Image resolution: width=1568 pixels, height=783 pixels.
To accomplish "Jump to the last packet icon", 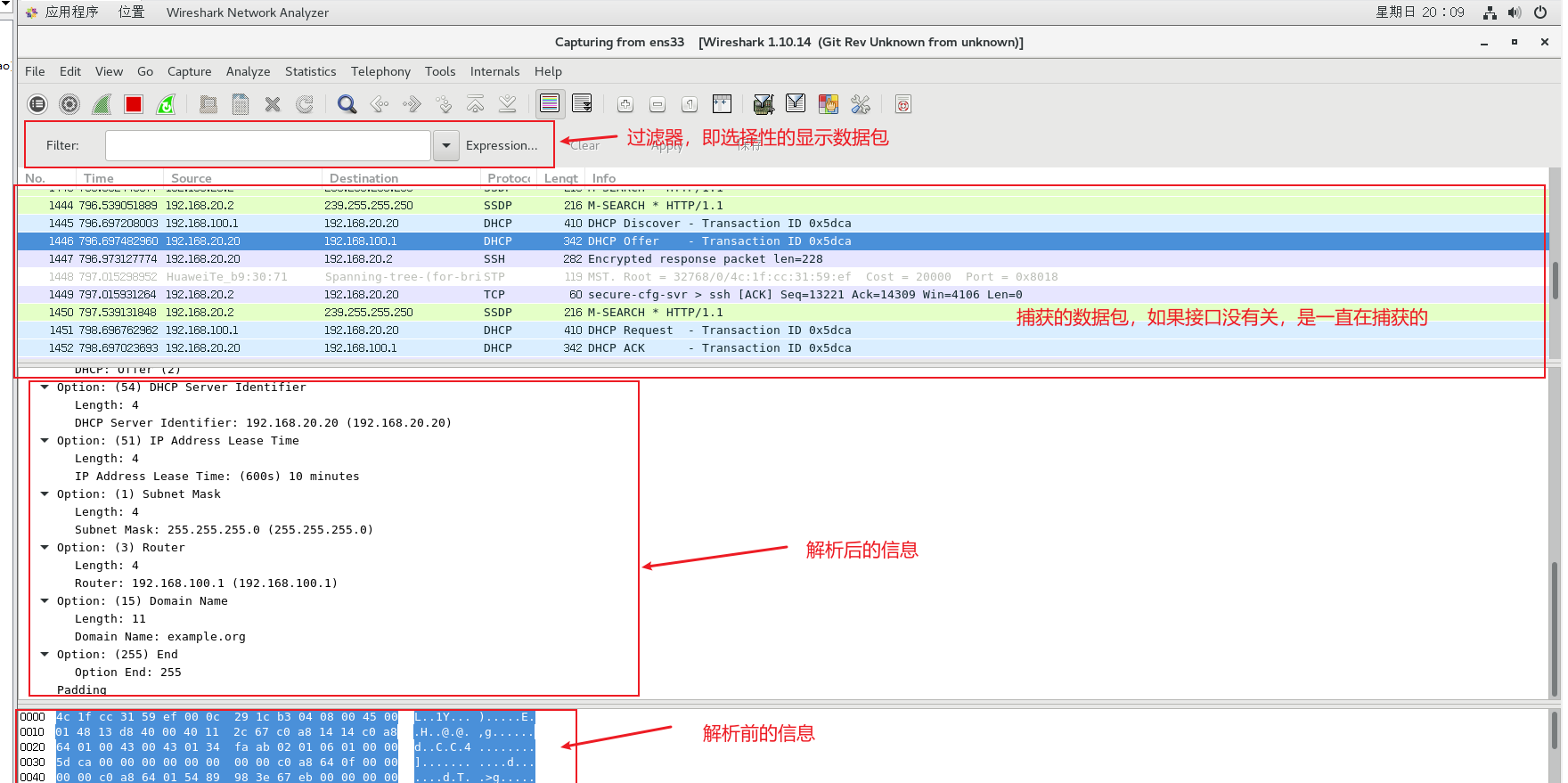I will click(508, 104).
